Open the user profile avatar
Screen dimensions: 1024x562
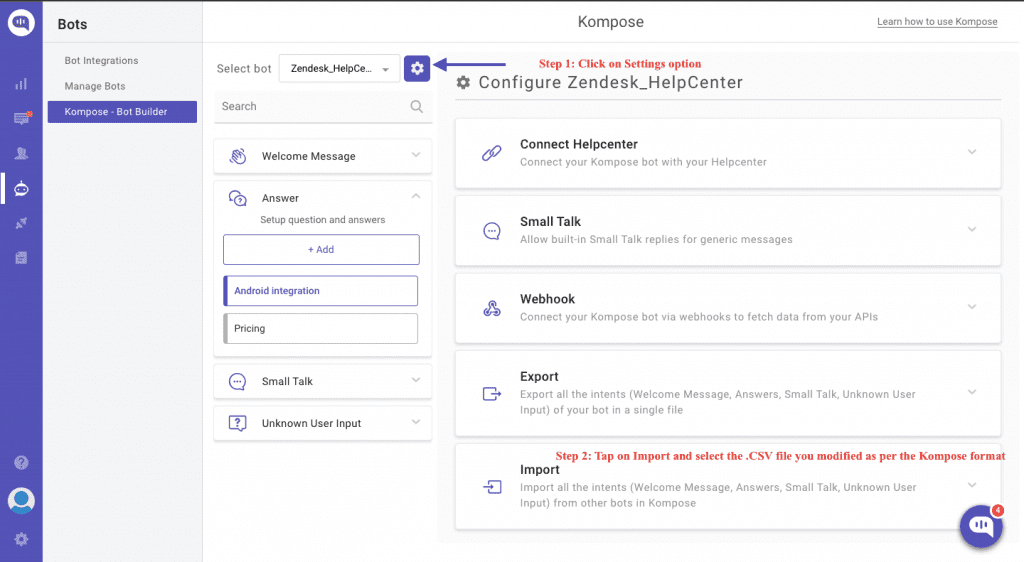click(22, 501)
